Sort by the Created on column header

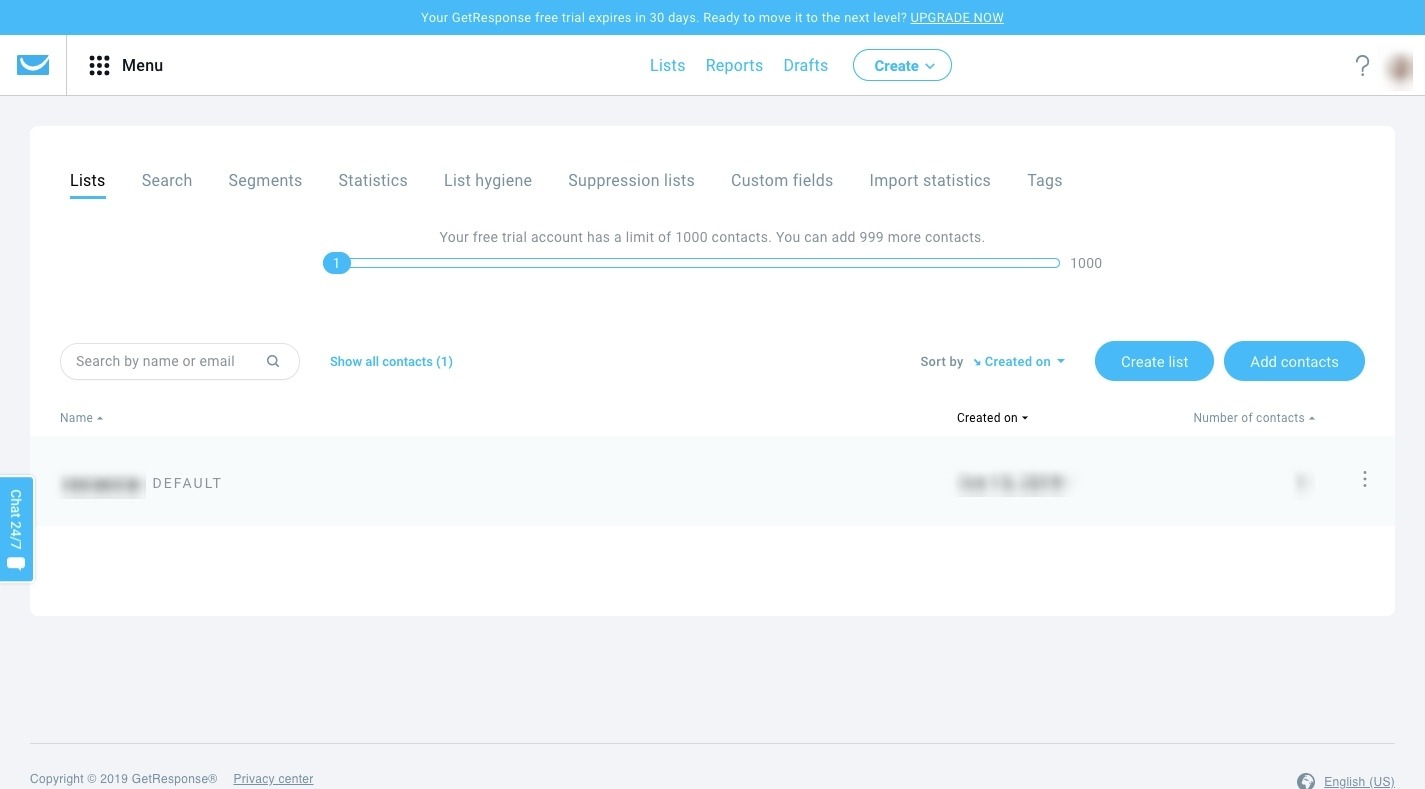click(x=992, y=418)
